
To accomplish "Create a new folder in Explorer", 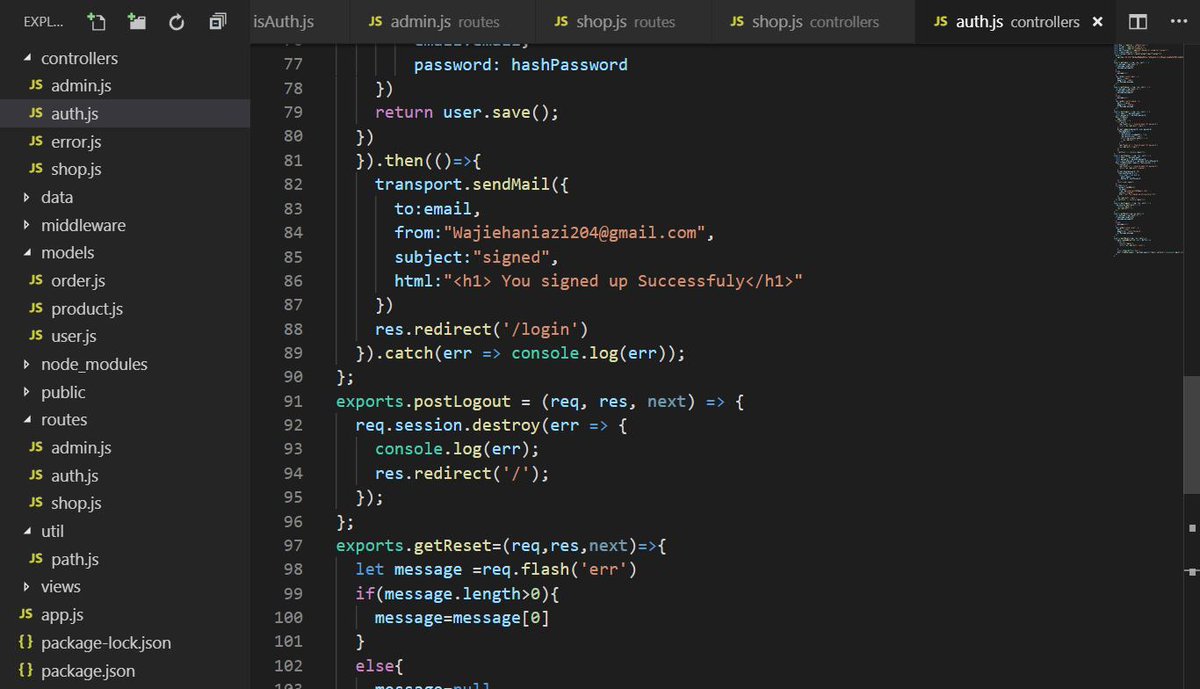I will 136,21.
